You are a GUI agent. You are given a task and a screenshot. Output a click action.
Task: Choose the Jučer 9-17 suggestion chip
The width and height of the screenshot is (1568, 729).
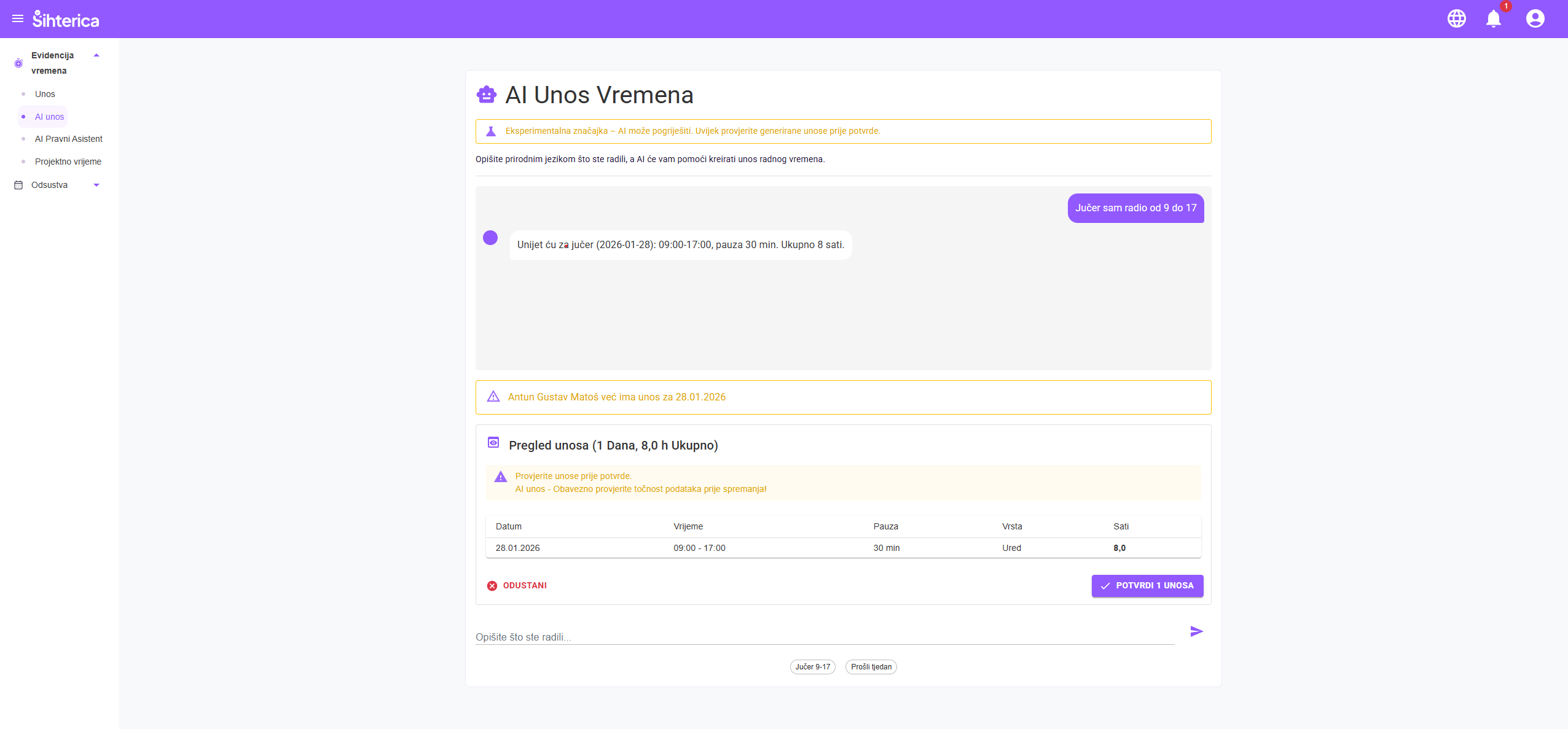[812, 667]
